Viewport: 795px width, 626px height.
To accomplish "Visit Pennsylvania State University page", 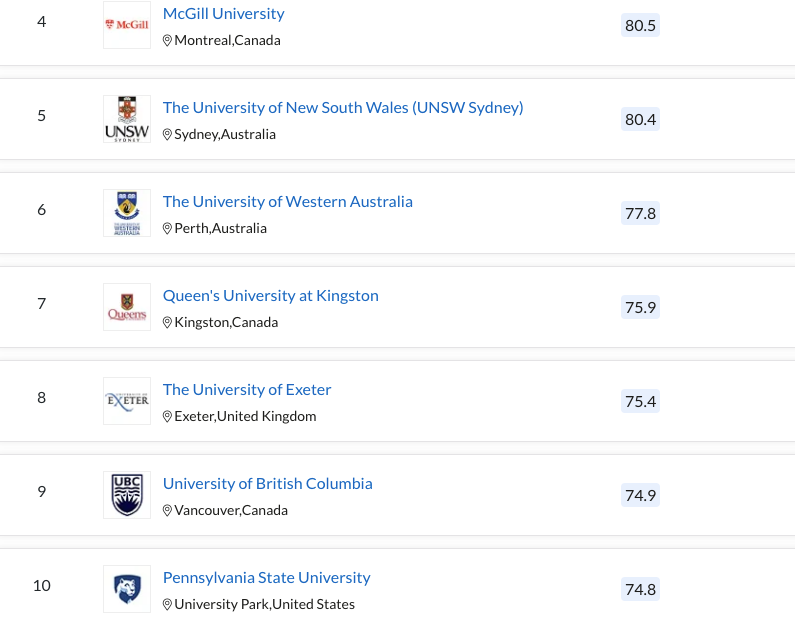I will pyautogui.click(x=266, y=578).
